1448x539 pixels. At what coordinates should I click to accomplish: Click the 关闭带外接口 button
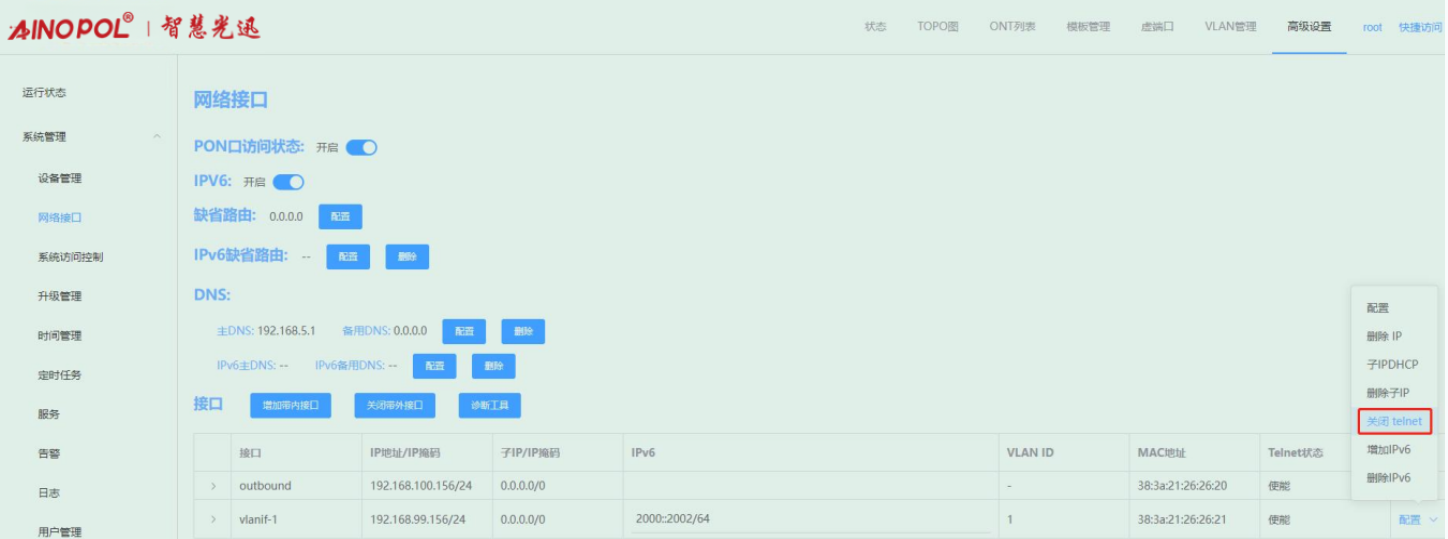click(394, 406)
